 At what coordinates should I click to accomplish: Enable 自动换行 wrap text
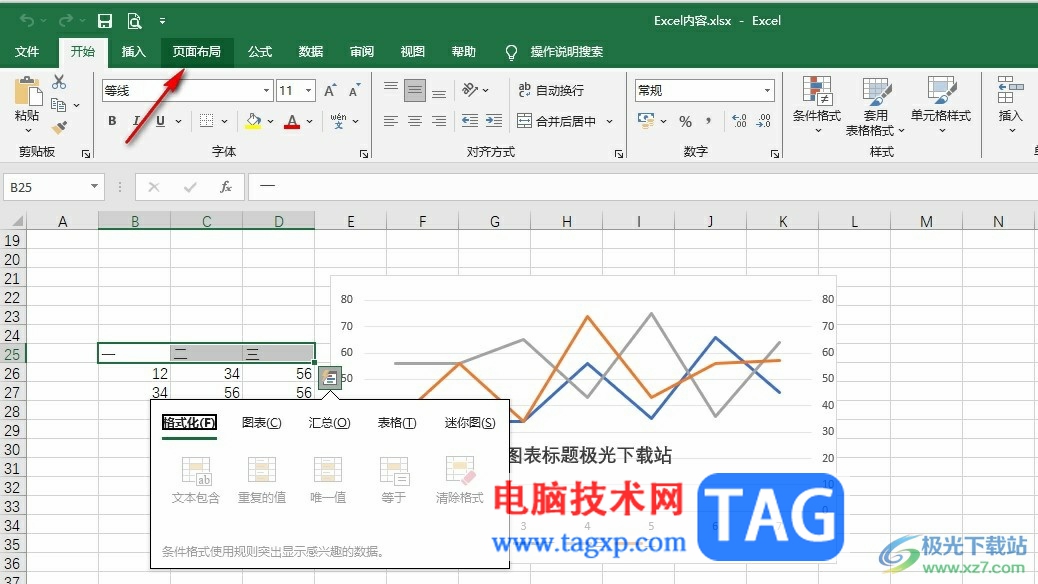[x=551, y=90]
